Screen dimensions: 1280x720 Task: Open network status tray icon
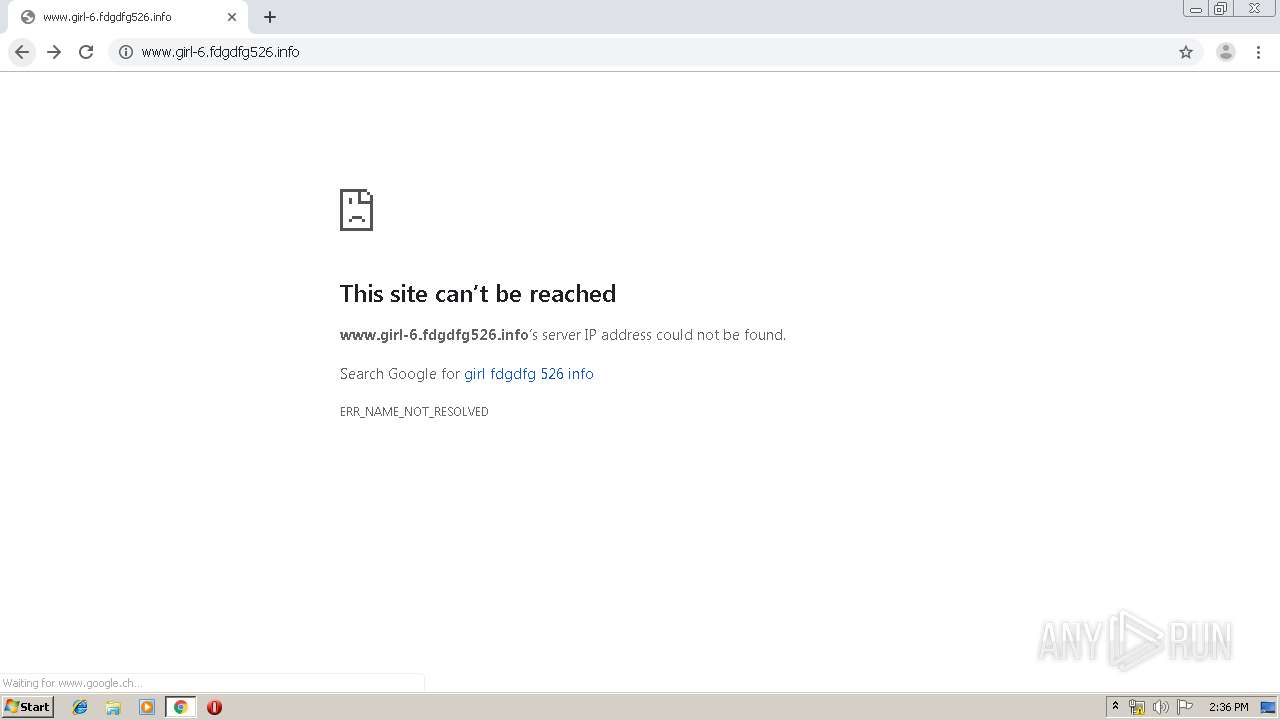tap(1137, 707)
